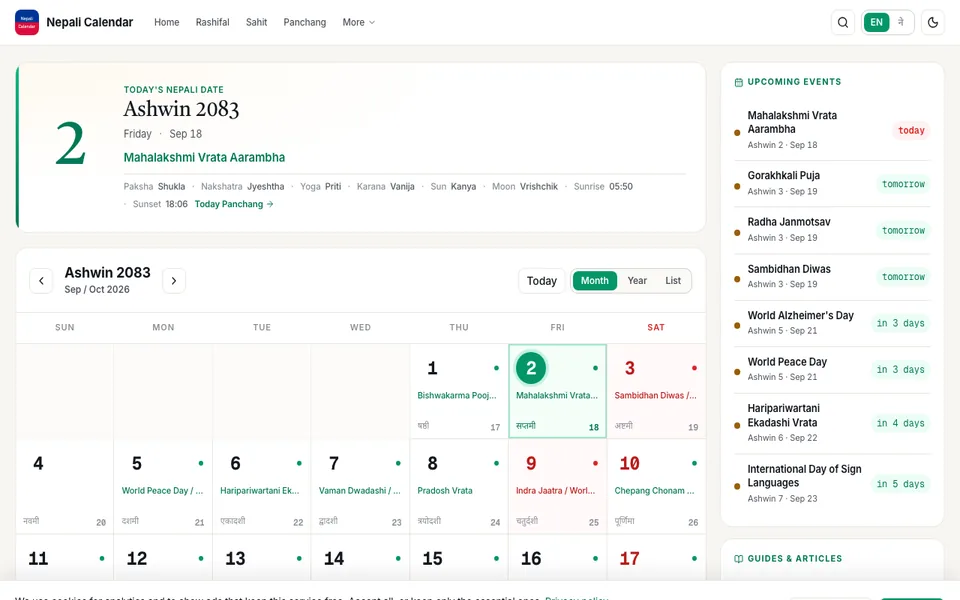Click the Nepali Calendar logo icon

(x=27, y=23)
